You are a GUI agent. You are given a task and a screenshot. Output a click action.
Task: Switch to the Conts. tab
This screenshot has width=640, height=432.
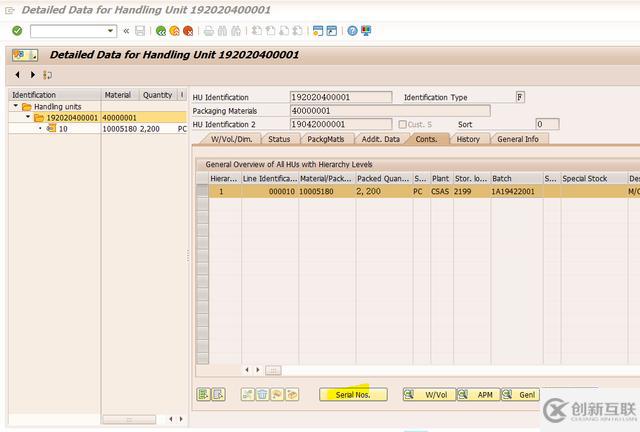coord(427,139)
